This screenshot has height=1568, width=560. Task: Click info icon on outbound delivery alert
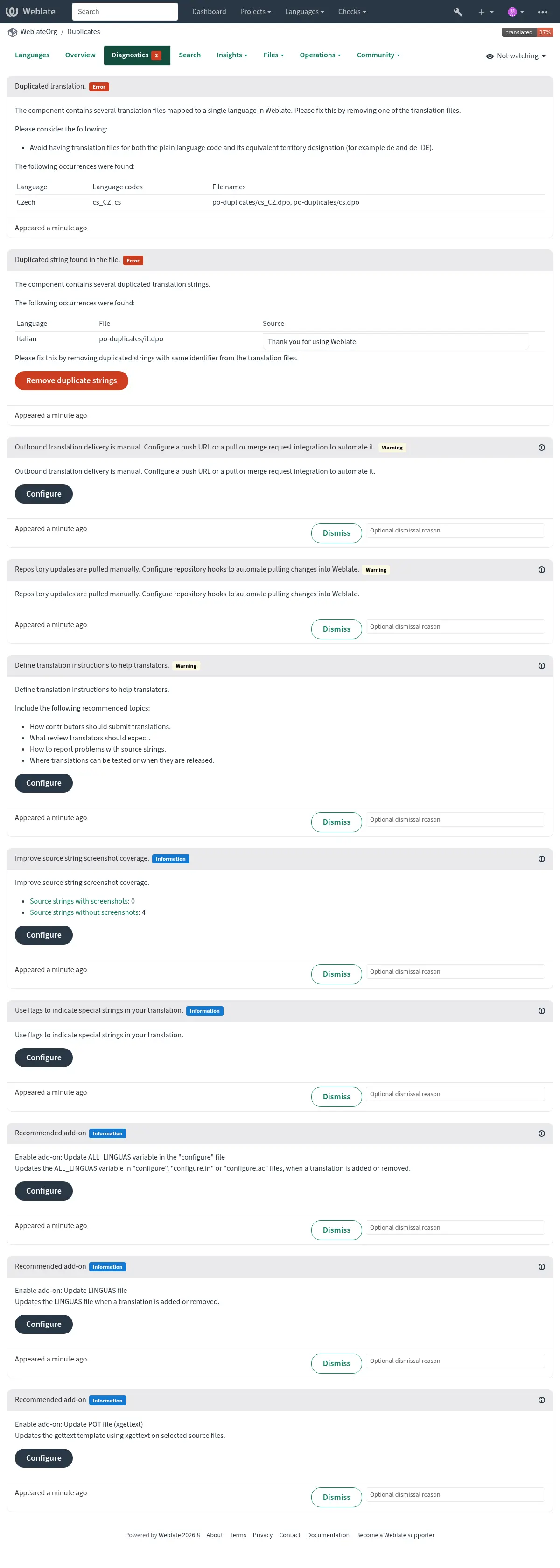click(x=541, y=448)
